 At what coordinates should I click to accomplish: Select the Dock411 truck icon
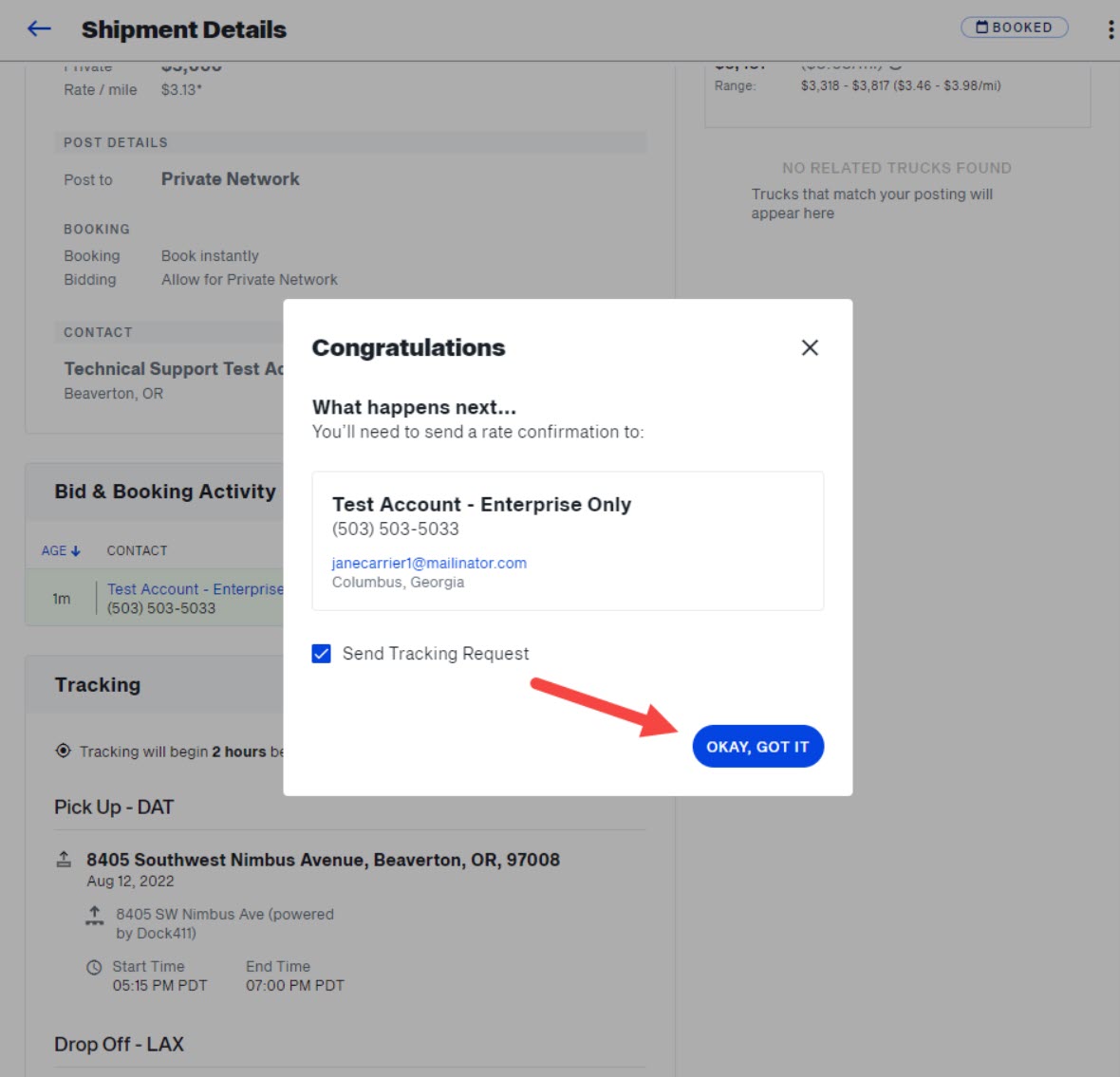click(95, 917)
